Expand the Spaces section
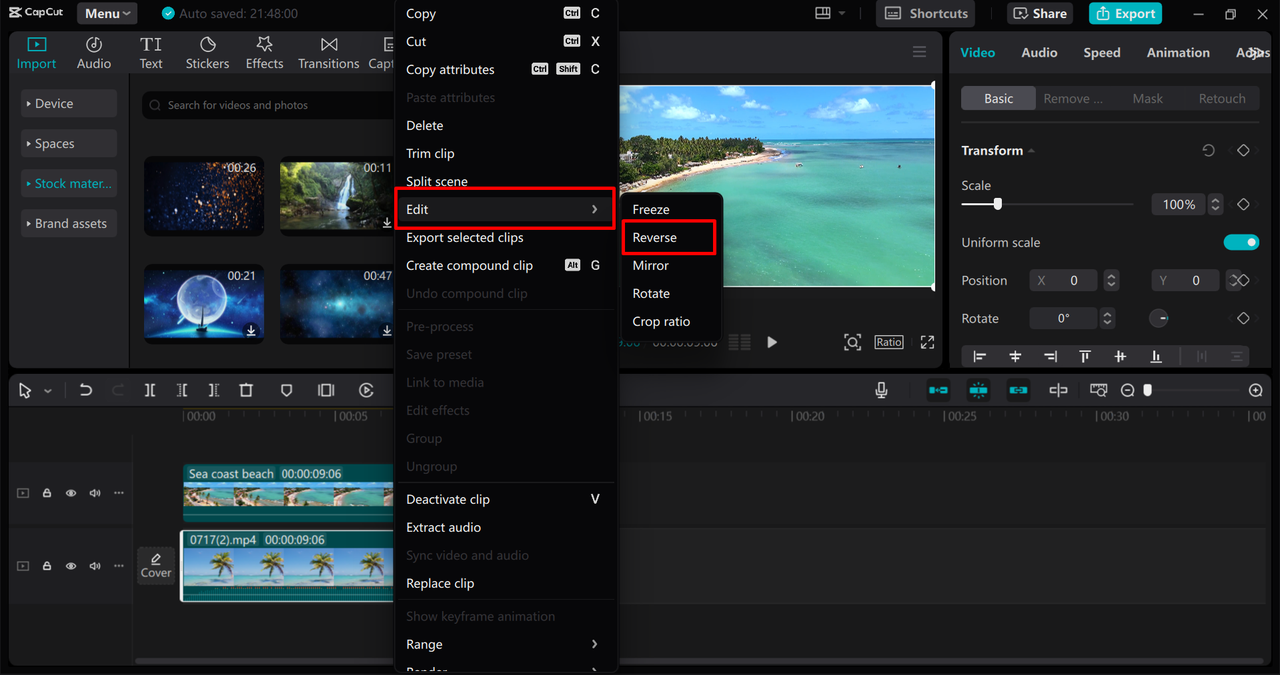Image resolution: width=1280 pixels, height=675 pixels. pyautogui.click(x=69, y=143)
